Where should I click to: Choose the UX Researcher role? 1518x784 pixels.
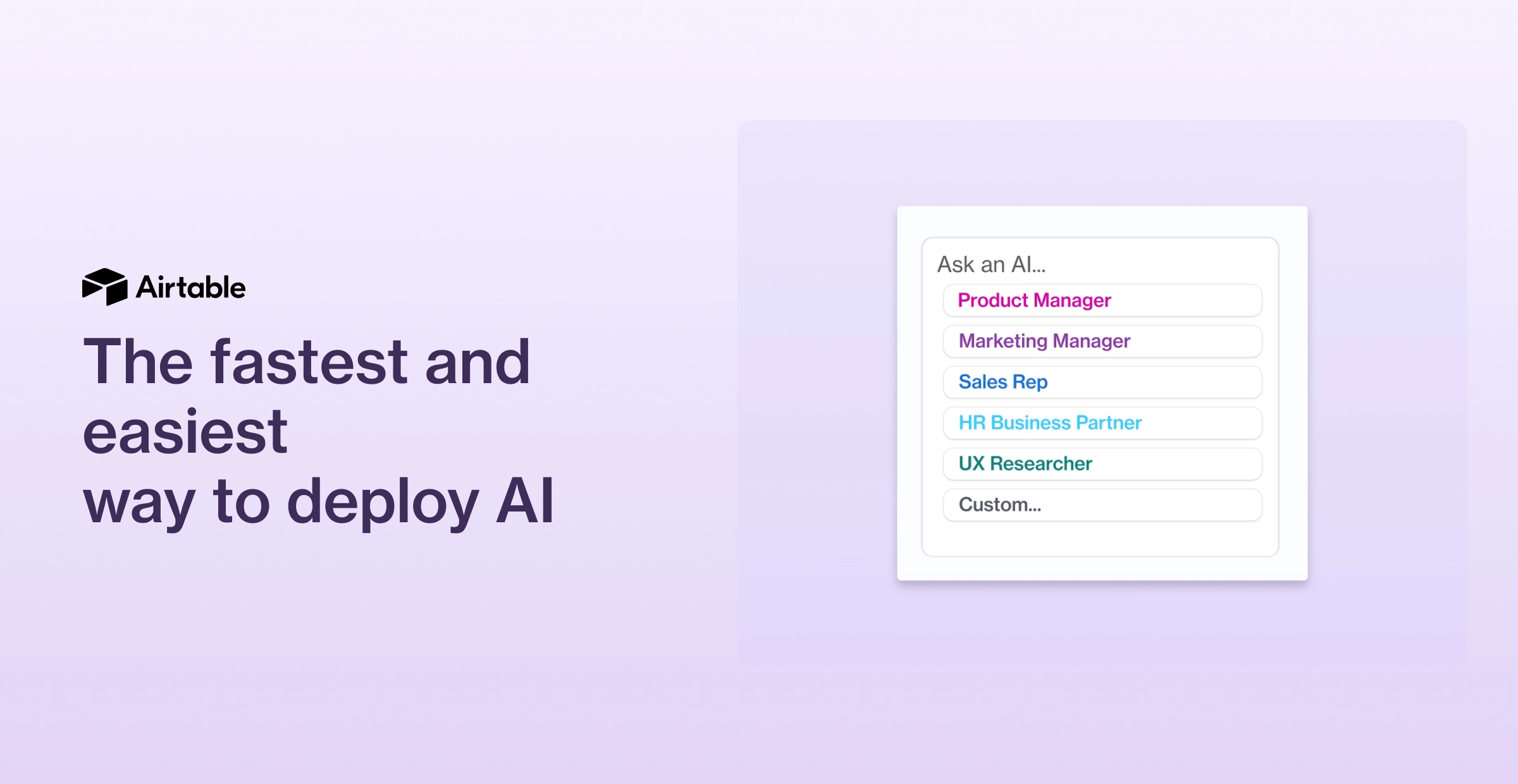pos(1102,464)
